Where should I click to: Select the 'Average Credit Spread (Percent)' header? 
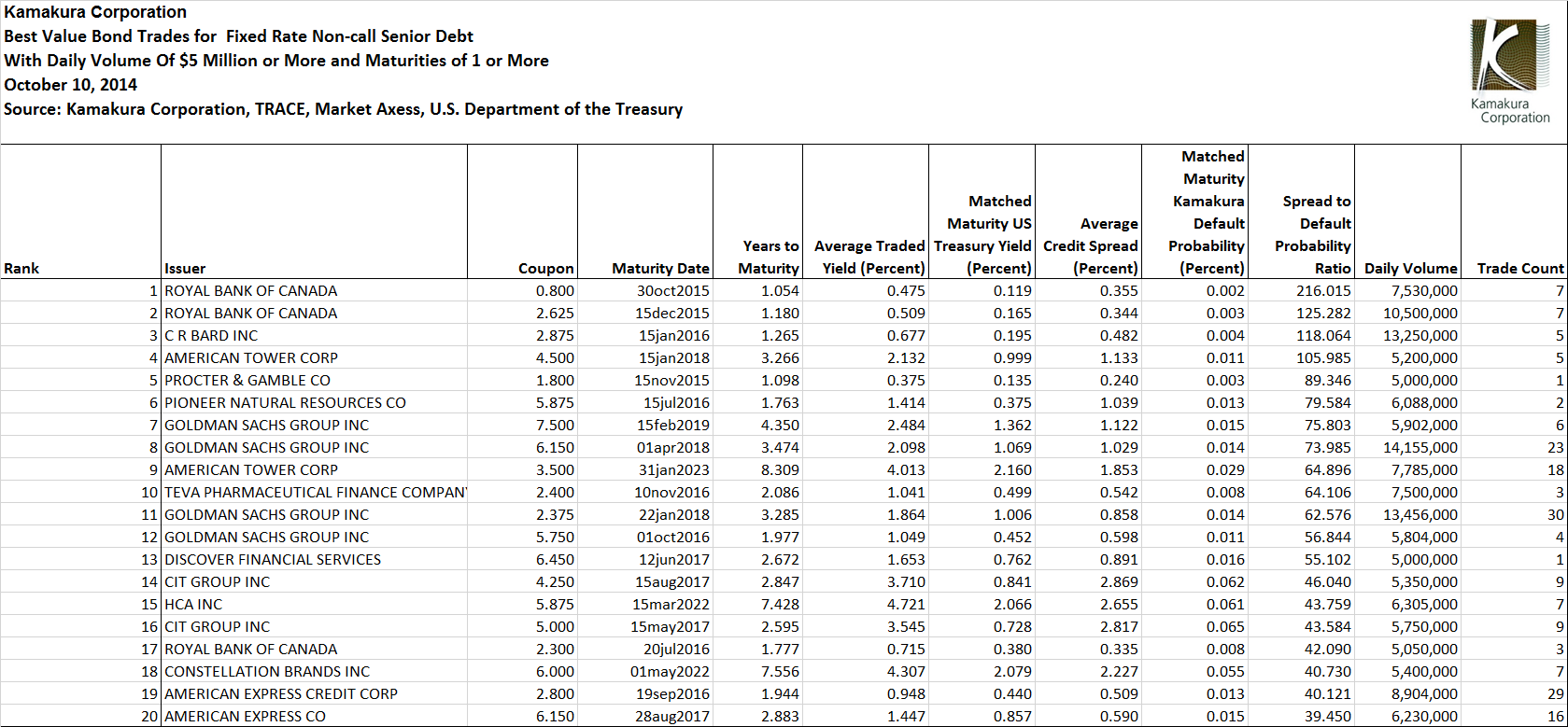click(x=1091, y=246)
